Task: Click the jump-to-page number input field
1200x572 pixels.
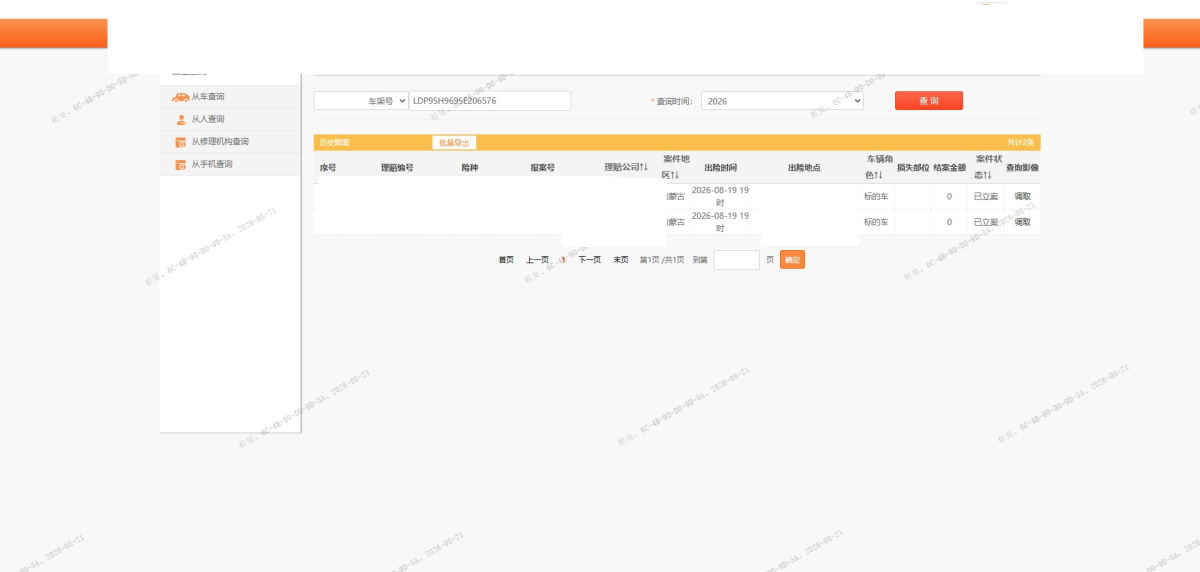Action: (737, 260)
